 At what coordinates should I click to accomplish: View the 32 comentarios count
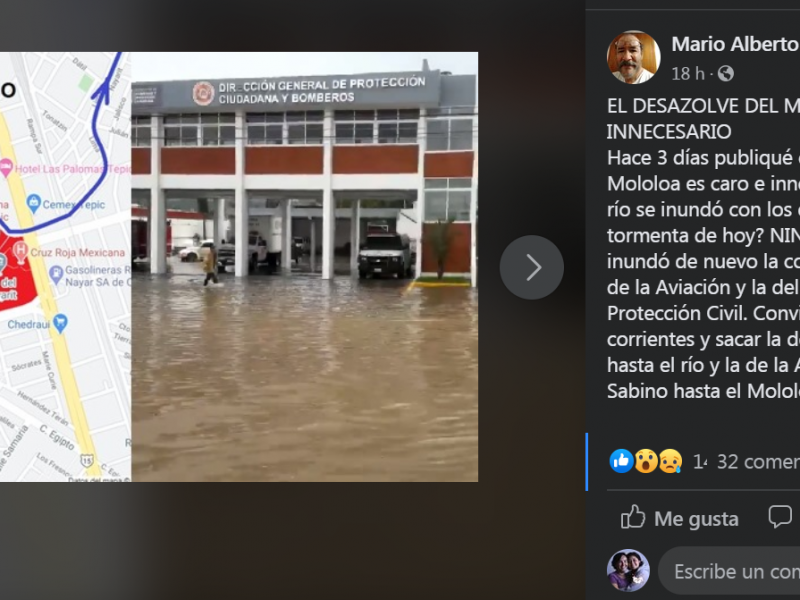(758, 462)
